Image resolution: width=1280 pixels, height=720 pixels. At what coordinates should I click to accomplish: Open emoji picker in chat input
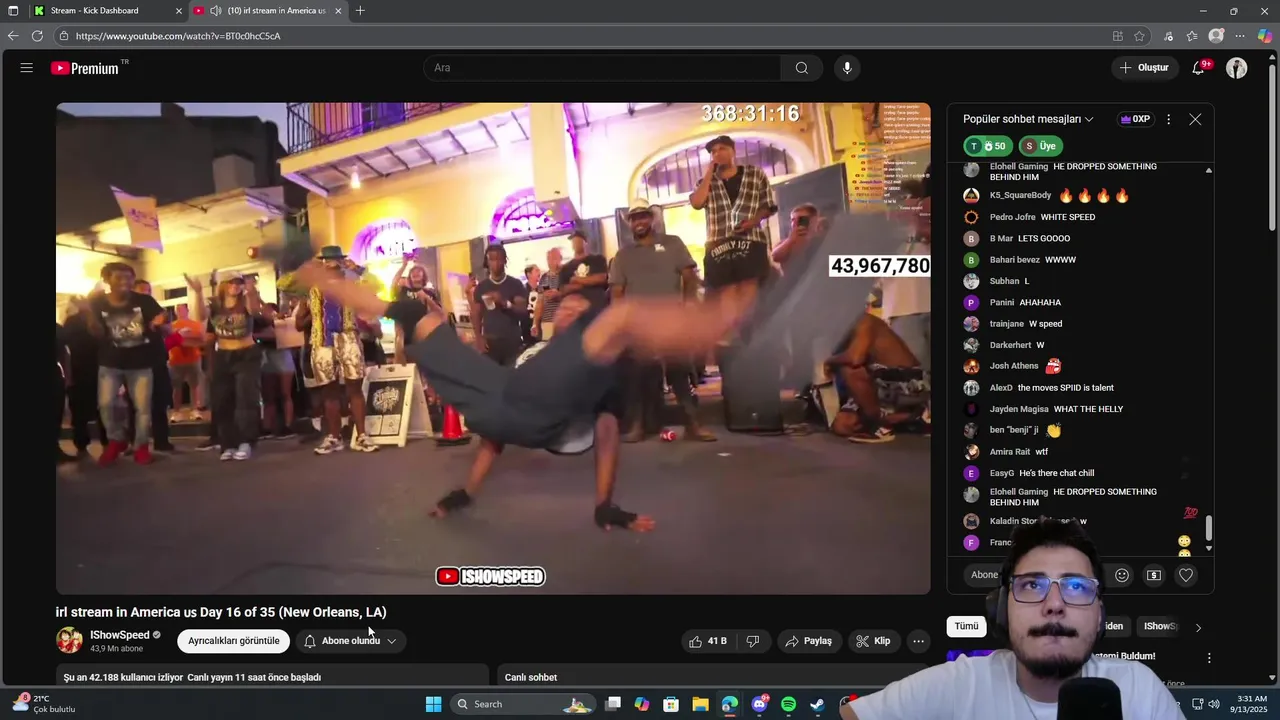point(1122,575)
